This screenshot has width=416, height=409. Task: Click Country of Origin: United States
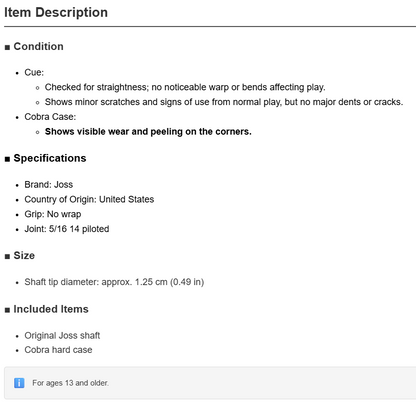tap(89, 199)
